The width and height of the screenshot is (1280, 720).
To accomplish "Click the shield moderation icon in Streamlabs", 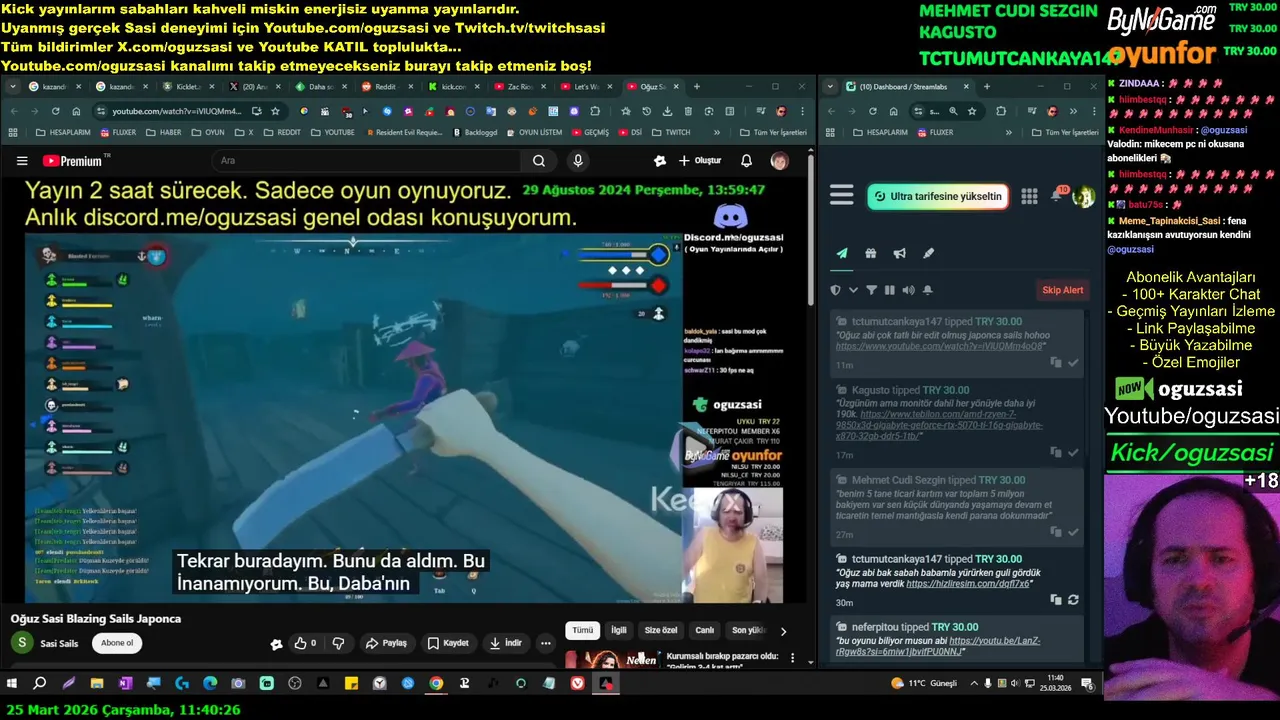I will [837, 290].
